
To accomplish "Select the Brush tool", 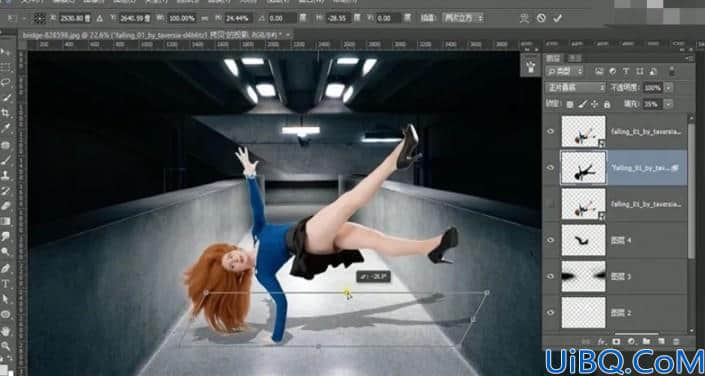I will pos(6,160).
